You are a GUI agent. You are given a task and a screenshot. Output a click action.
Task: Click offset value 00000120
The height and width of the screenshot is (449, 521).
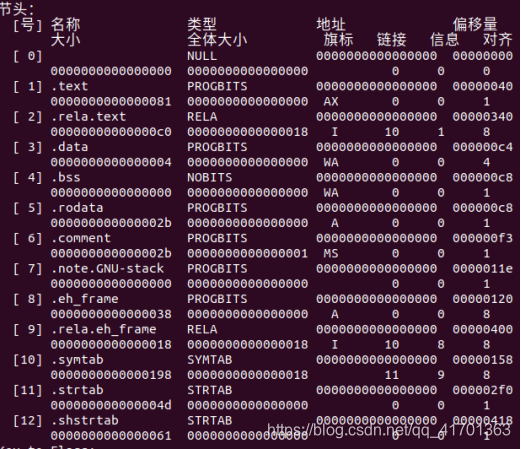pos(483,299)
